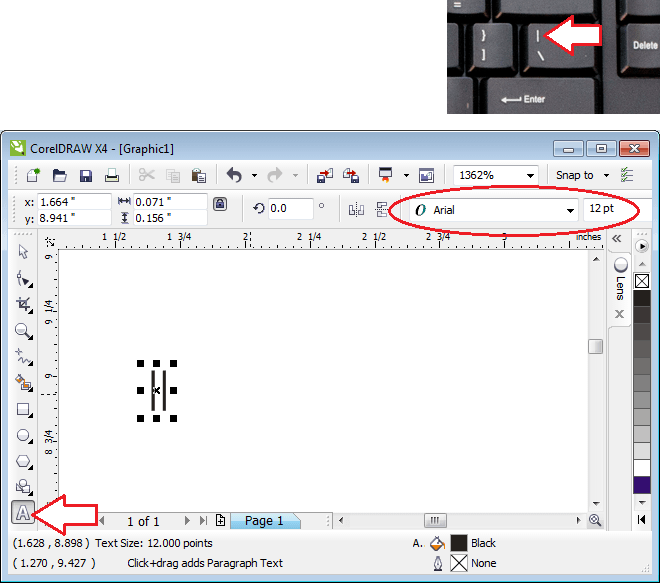Toggle the mirror horizontally button
The width and height of the screenshot is (660, 583).
[x=356, y=209]
